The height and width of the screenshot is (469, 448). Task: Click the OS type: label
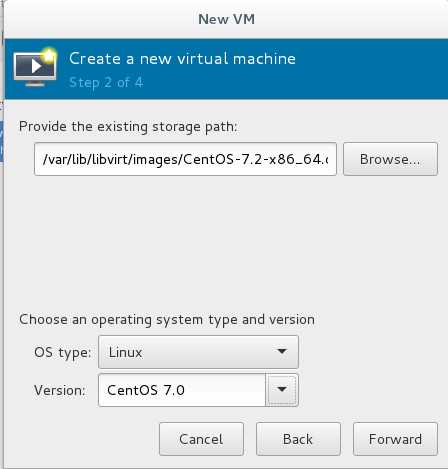62,353
